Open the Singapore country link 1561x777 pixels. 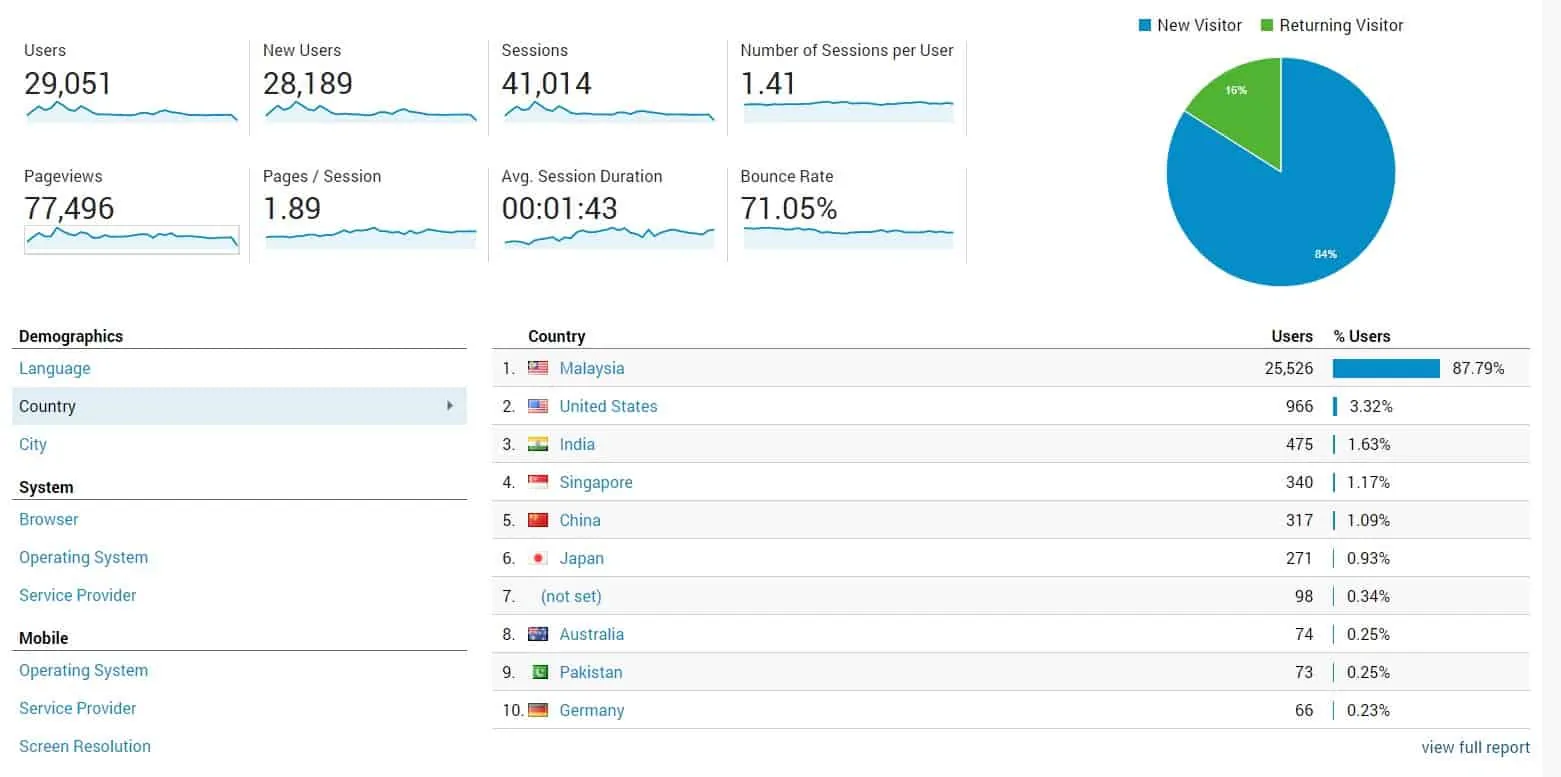tap(596, 482)
